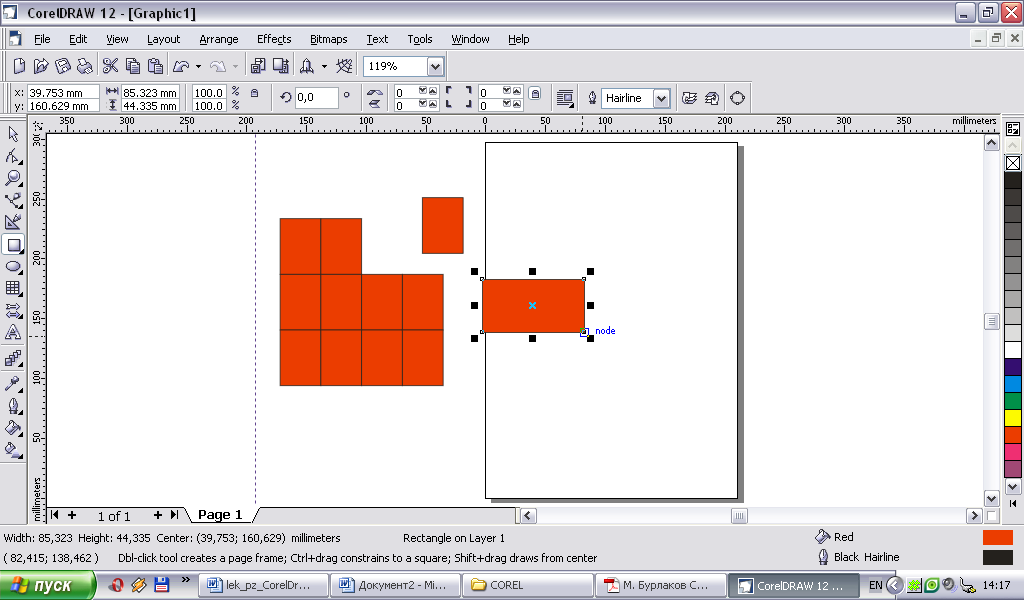Mirror the object horizontally
Viewport: 1024px width, 600px height.
coord(375,92)
